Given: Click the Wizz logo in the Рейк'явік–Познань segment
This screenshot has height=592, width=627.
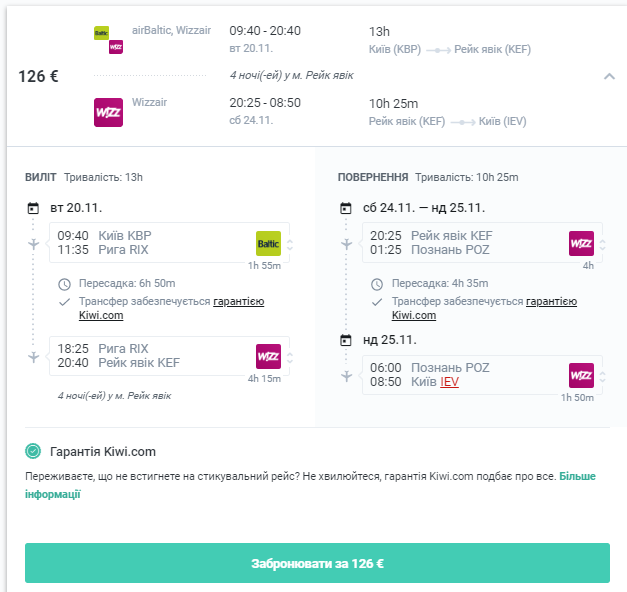Looking at the screenshot, I should point(581,243).
